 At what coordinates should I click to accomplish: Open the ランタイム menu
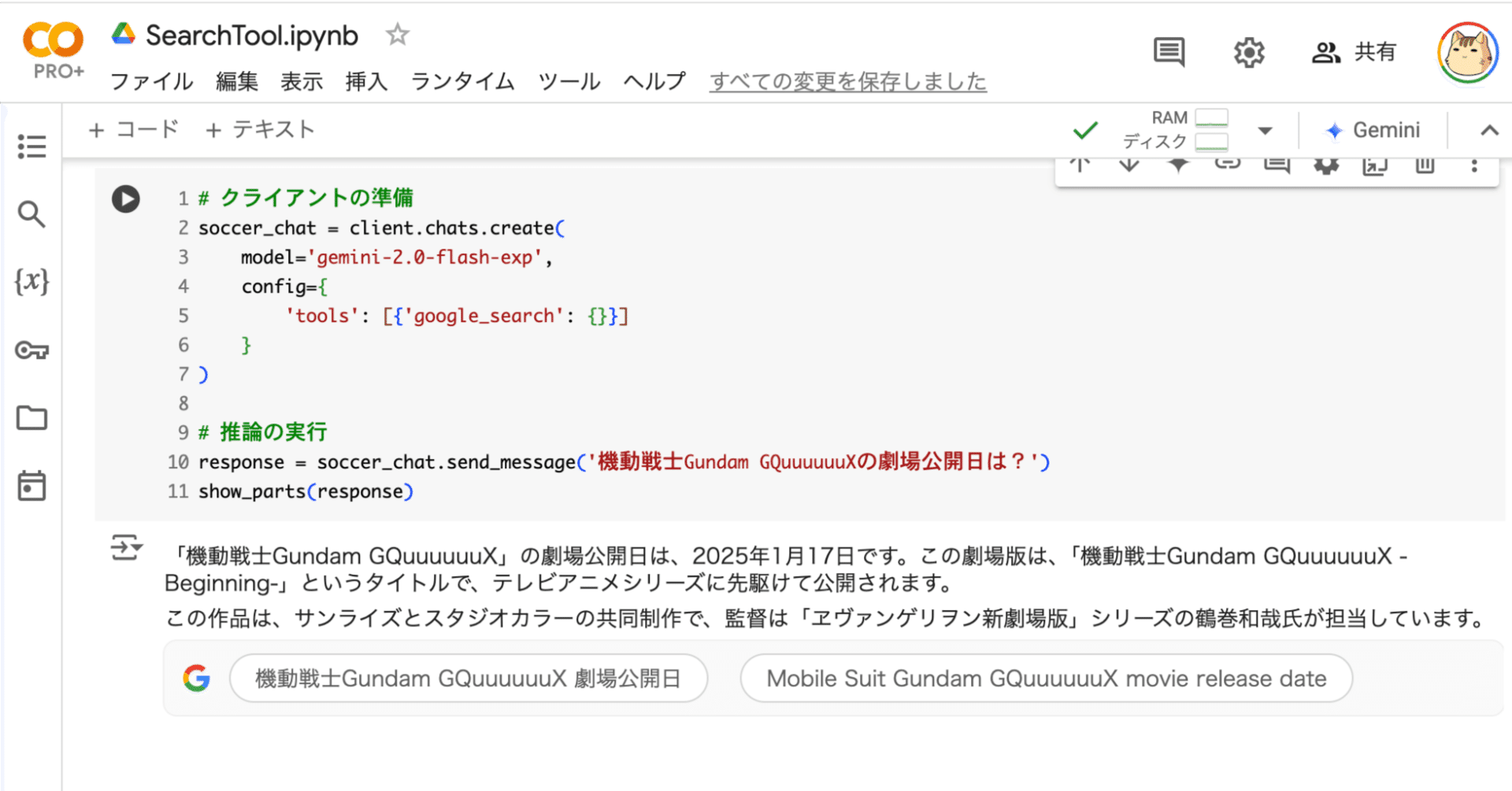pyautogui.click(x=461, y=81)
